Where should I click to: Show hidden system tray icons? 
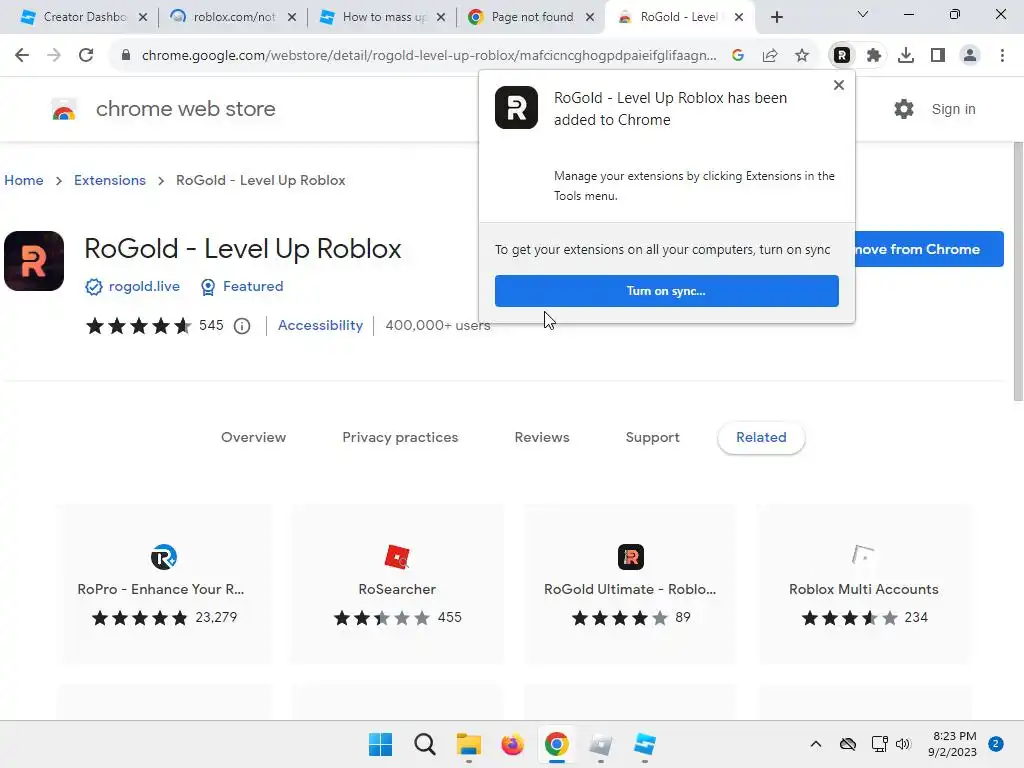(816, 744)
